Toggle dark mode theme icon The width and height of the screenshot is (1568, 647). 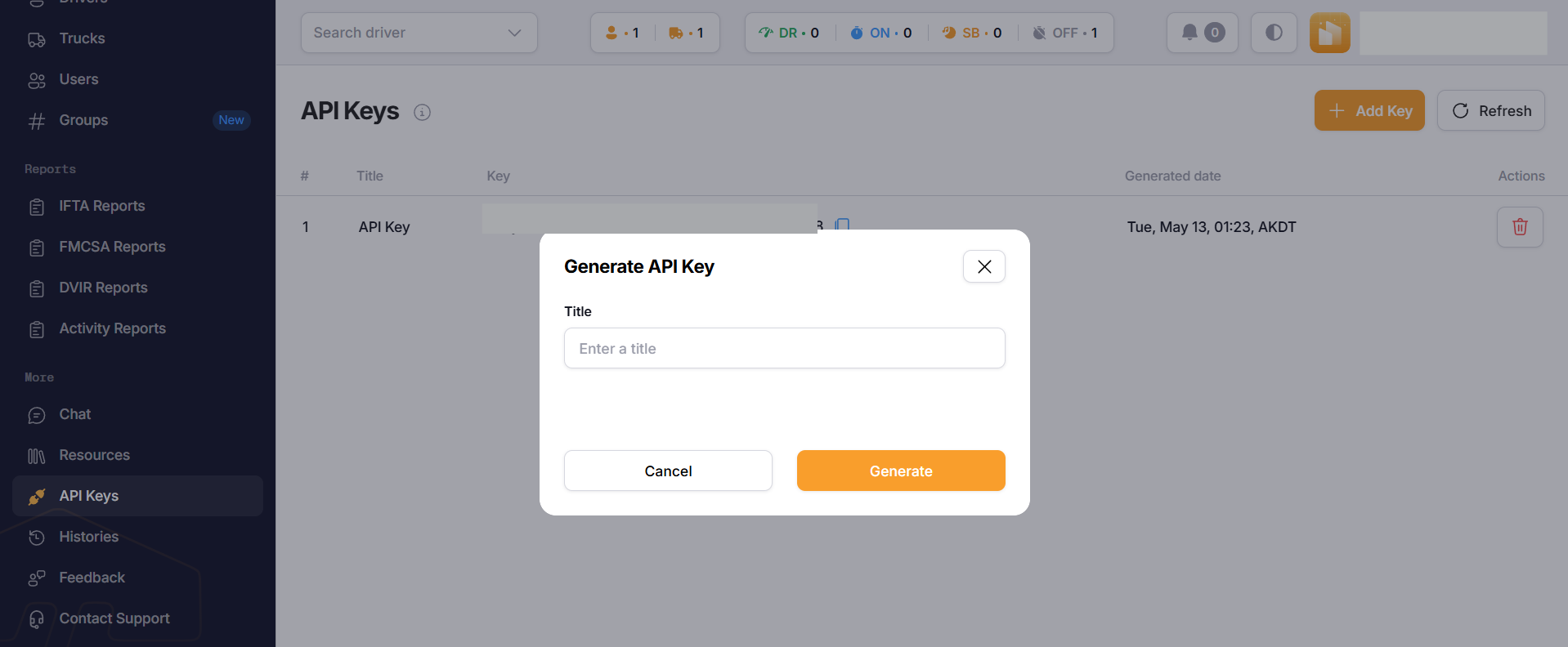coord(1273,33)
